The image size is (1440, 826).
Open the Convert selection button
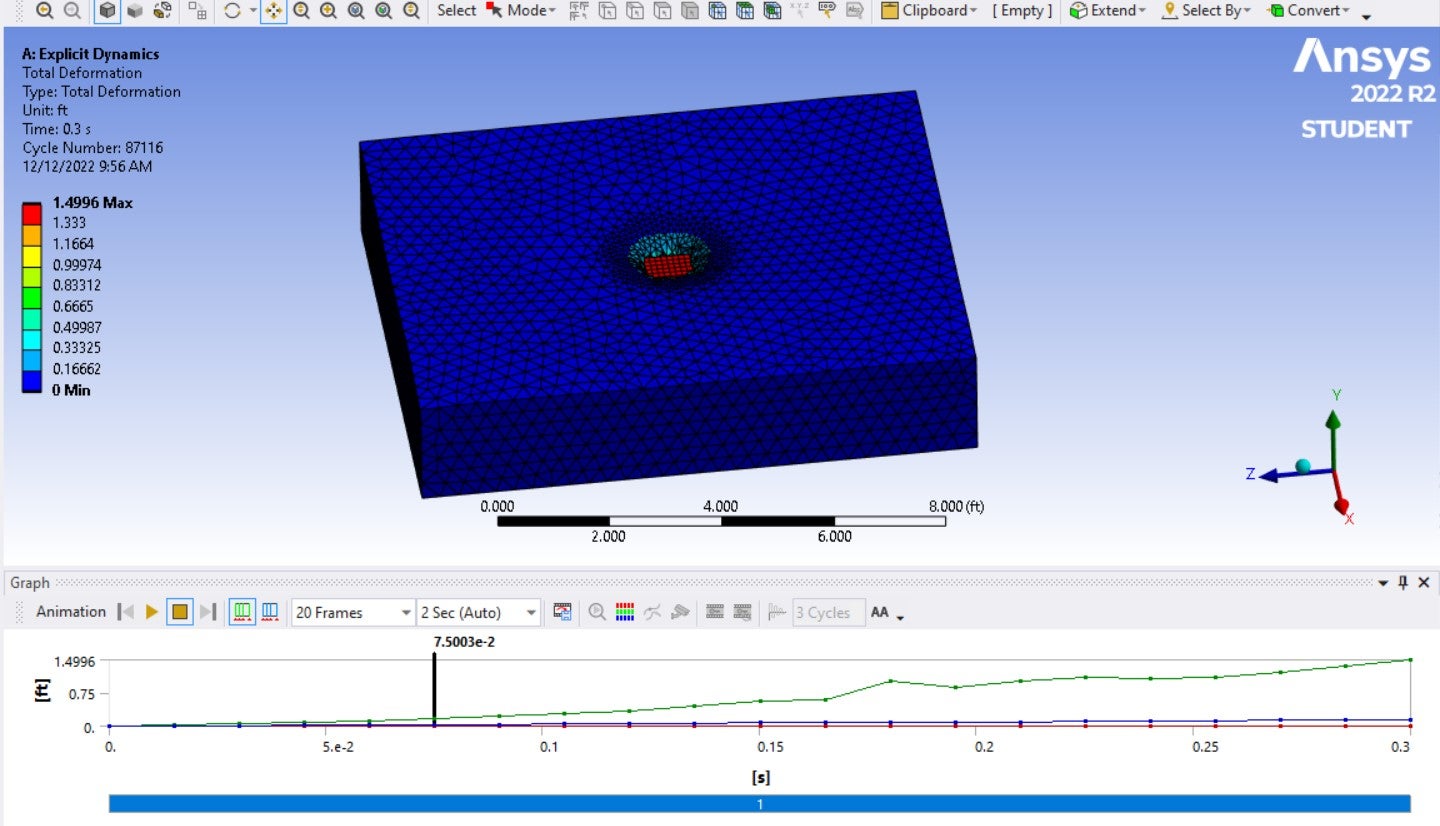pos(1309,11)
